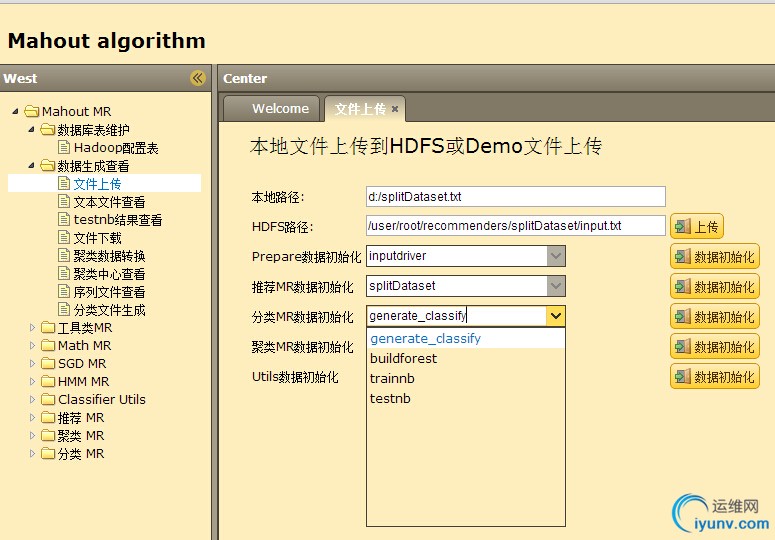Collapse the 数据生成查看 tree node arrow
This screenshot has width=775, height=540.
[x=32, y=166]
